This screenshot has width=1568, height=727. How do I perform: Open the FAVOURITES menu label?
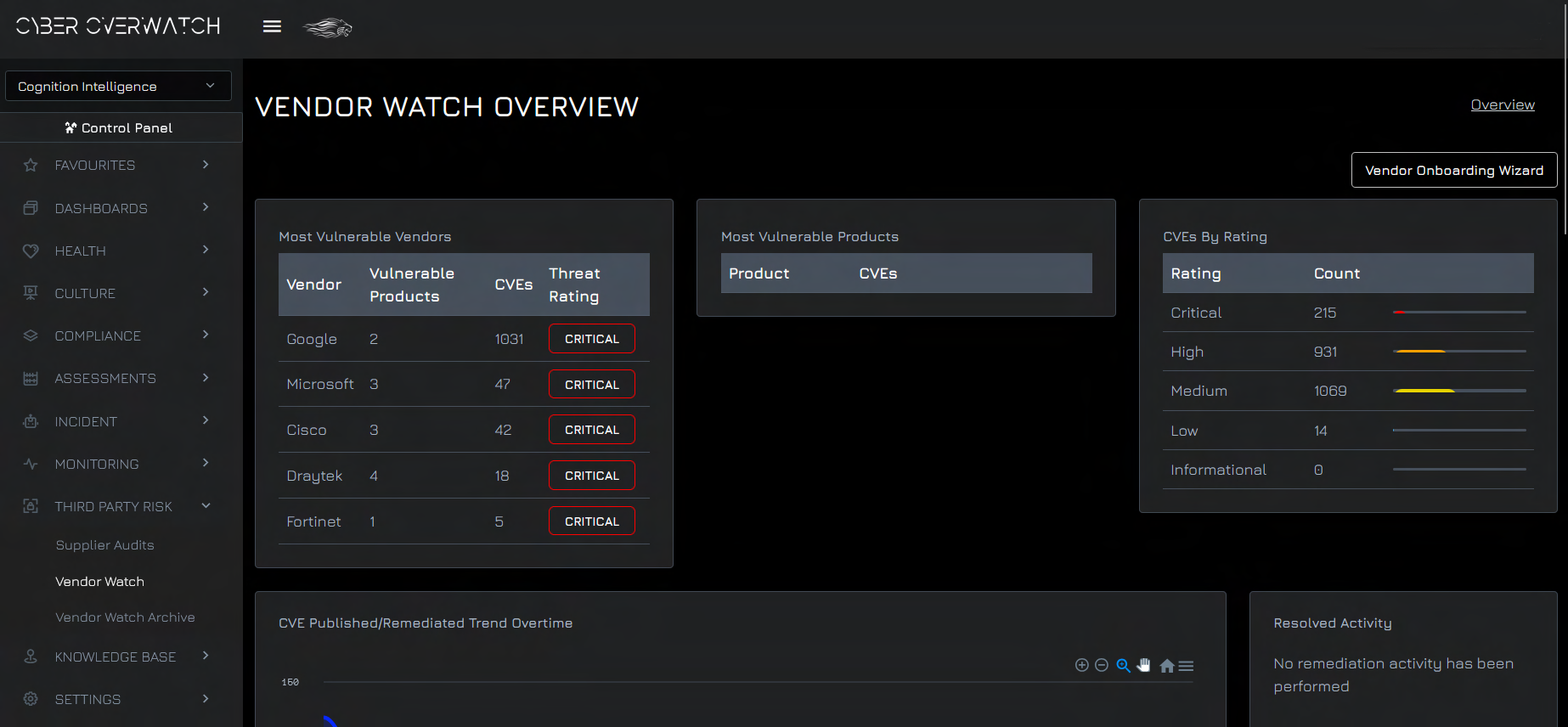pyautogui.click(x=95, y=166)
